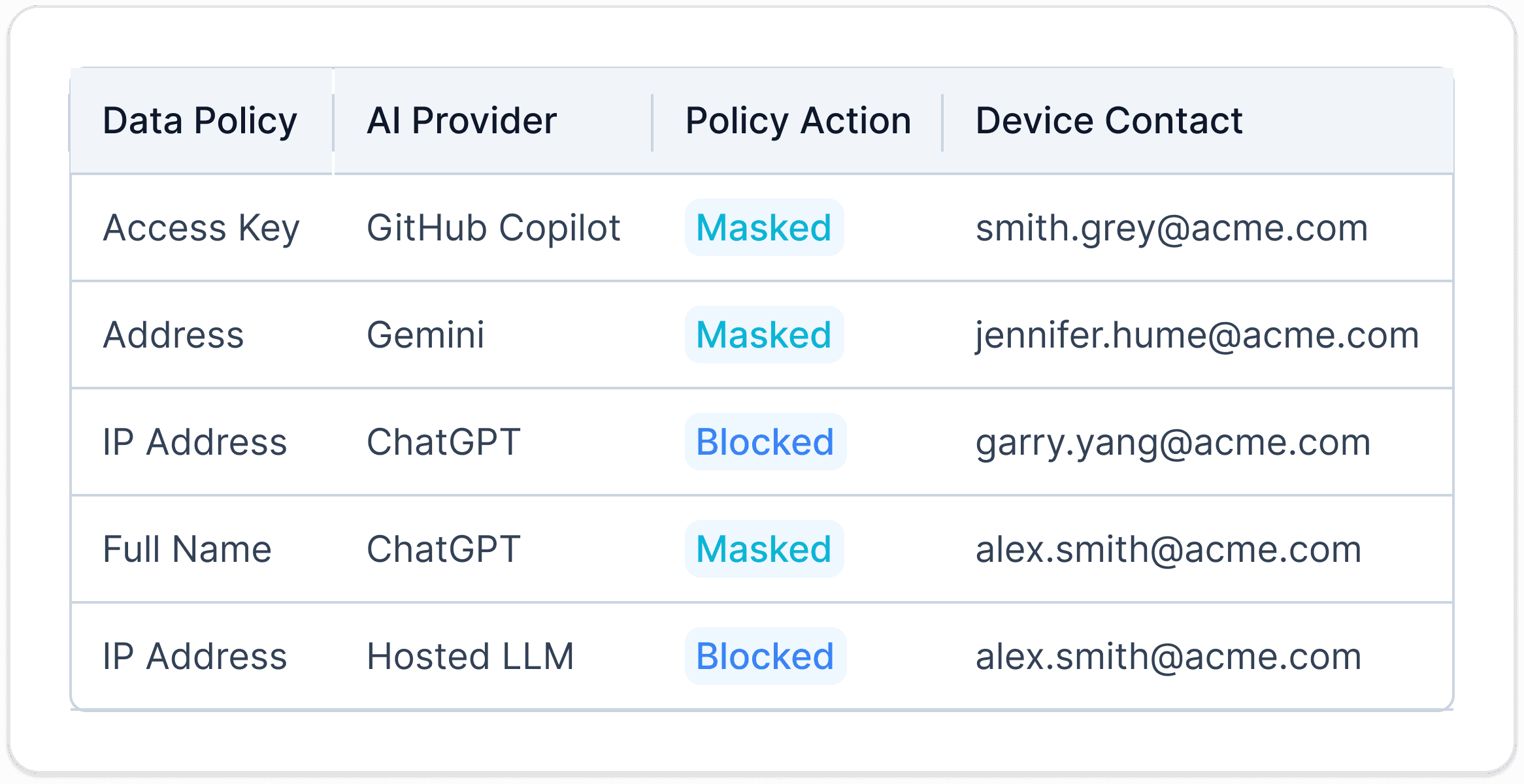The width and height of the screenshot is (1524, 784).
Task: Click the Data Policy column header
Action: pos(200,122)
